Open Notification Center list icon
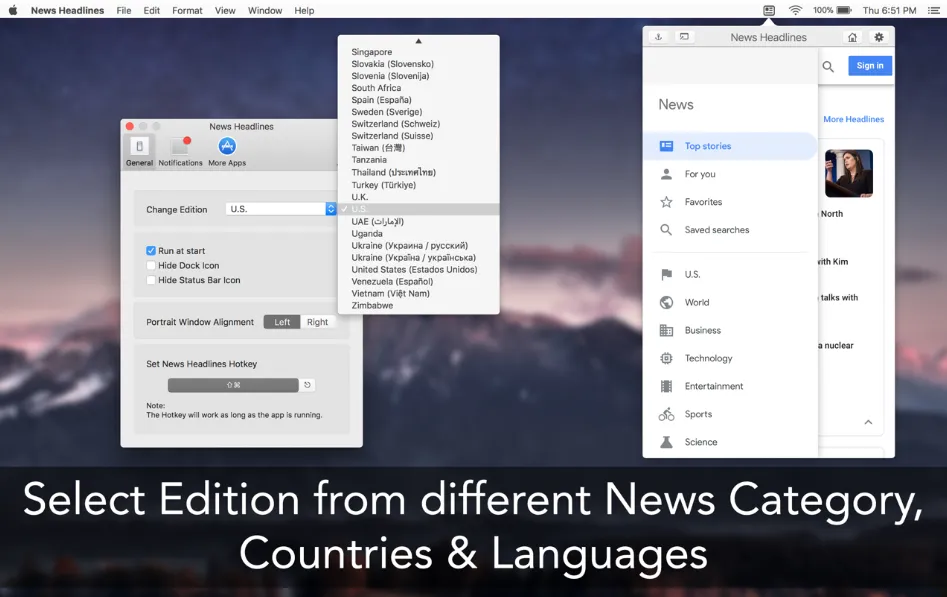This screenshot has width=947, height=597. point(933,10)
